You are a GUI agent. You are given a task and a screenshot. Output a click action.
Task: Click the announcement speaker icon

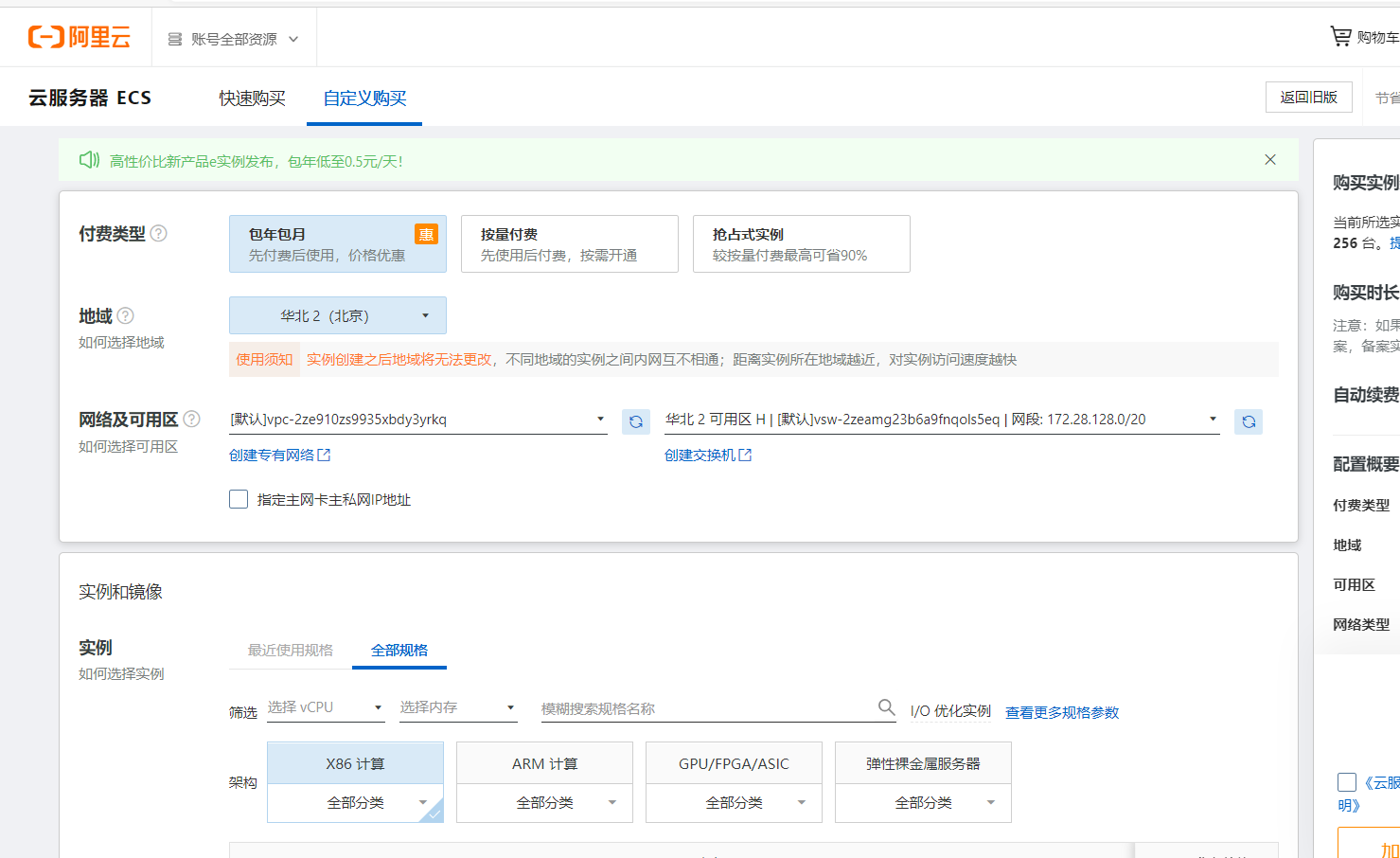(89, 160)
